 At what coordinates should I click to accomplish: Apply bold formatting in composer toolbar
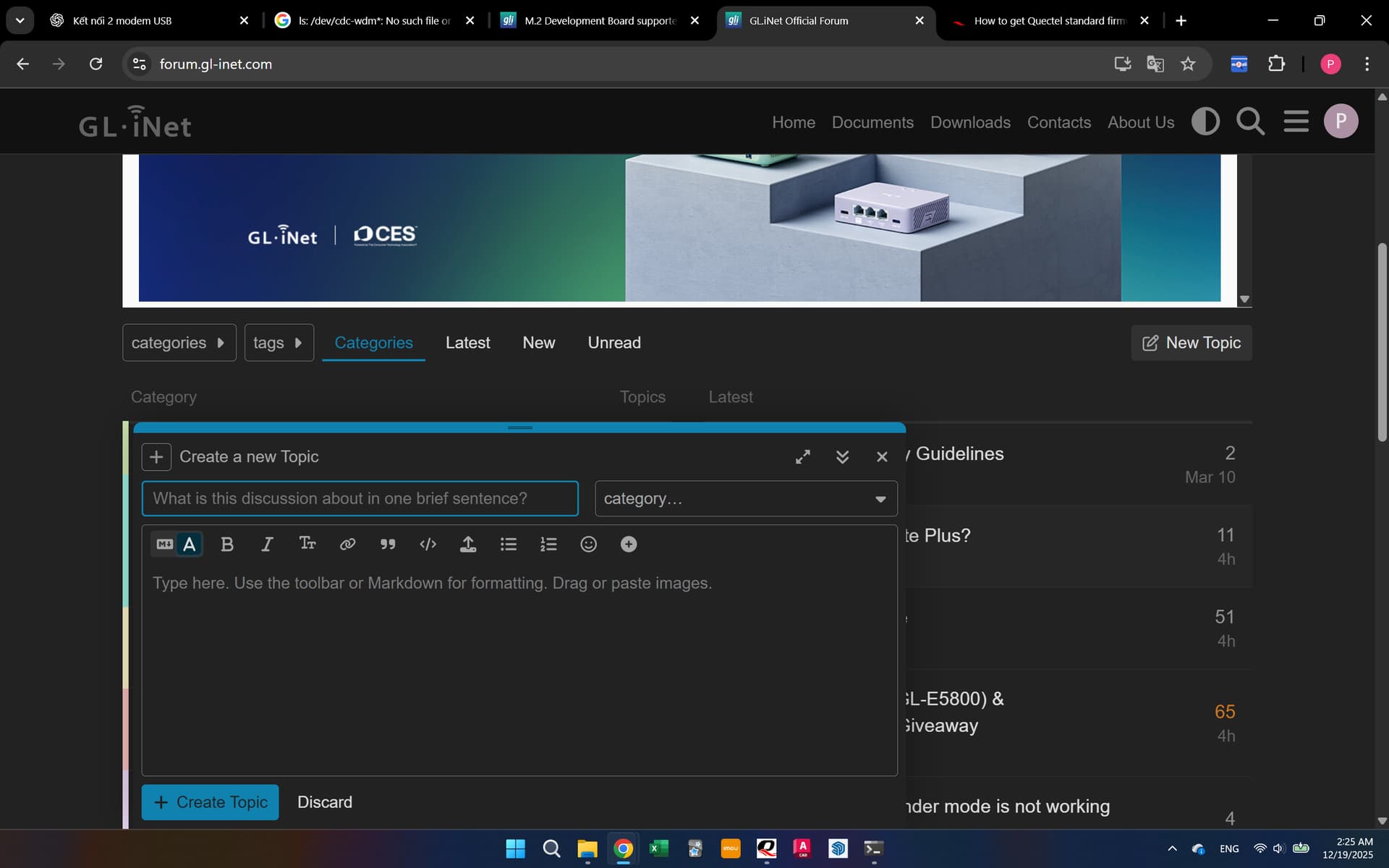[226, 545]
